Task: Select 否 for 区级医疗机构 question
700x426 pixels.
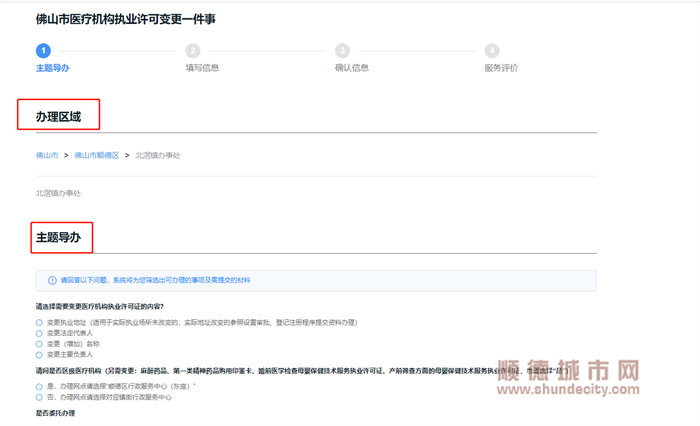Action: coord(40,397)
